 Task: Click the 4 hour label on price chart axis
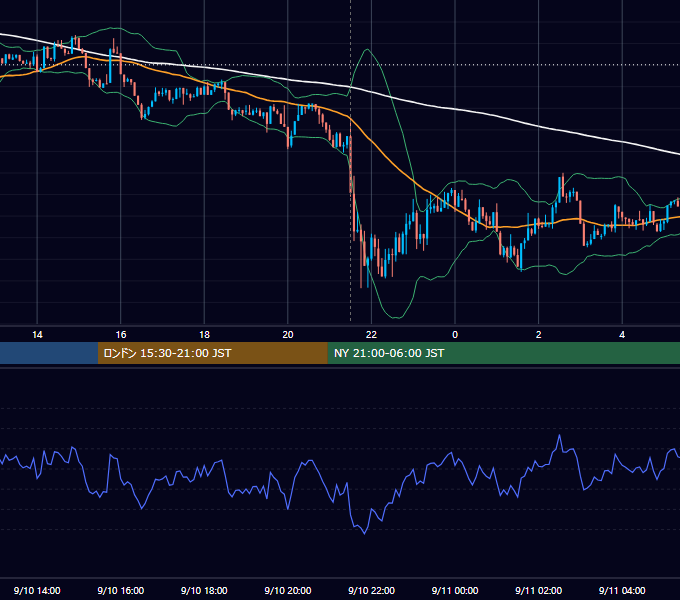(x=622, y=335)
